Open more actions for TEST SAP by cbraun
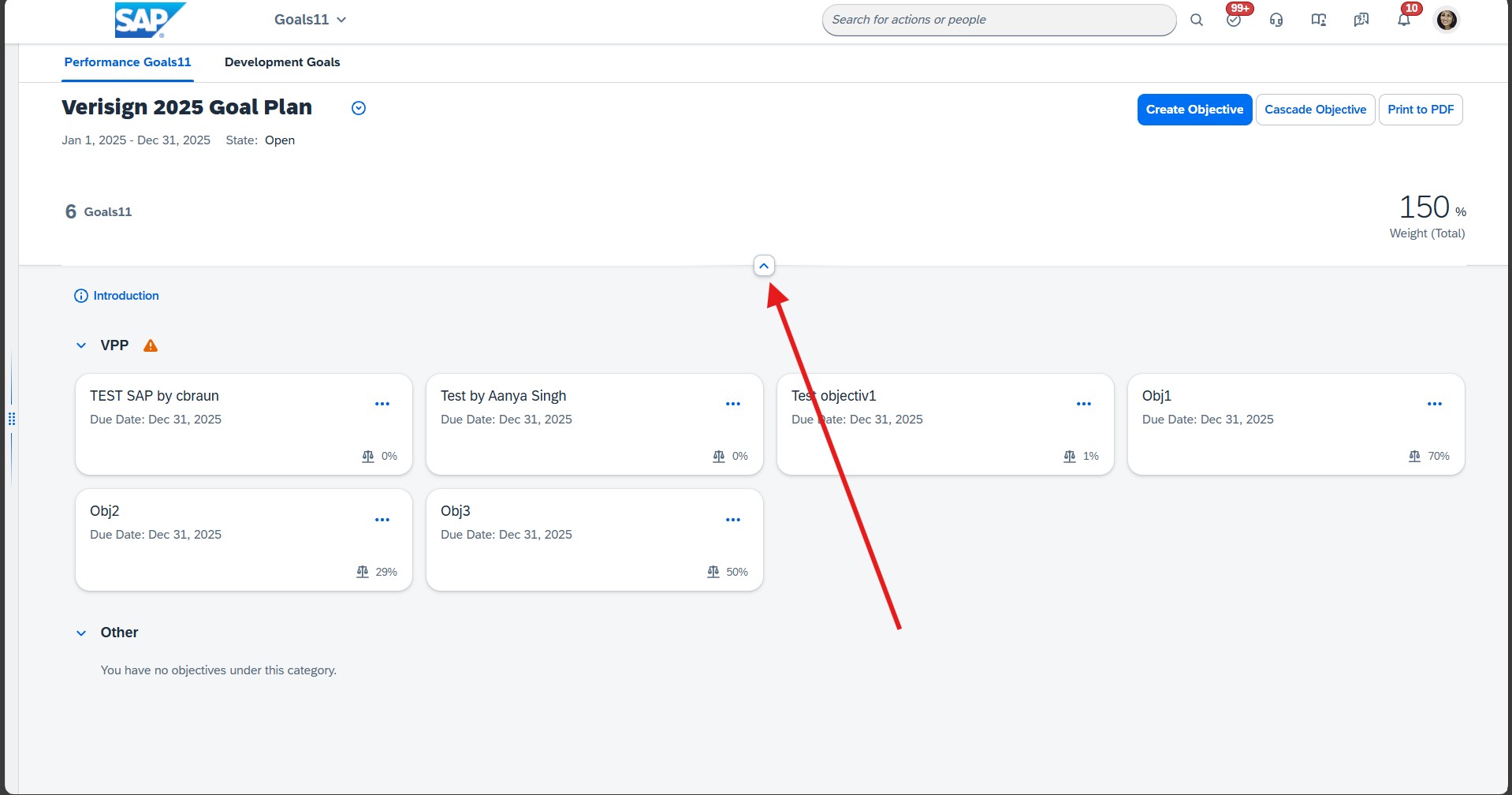This screenshot has width=1512, height=795. coord(382,404)
